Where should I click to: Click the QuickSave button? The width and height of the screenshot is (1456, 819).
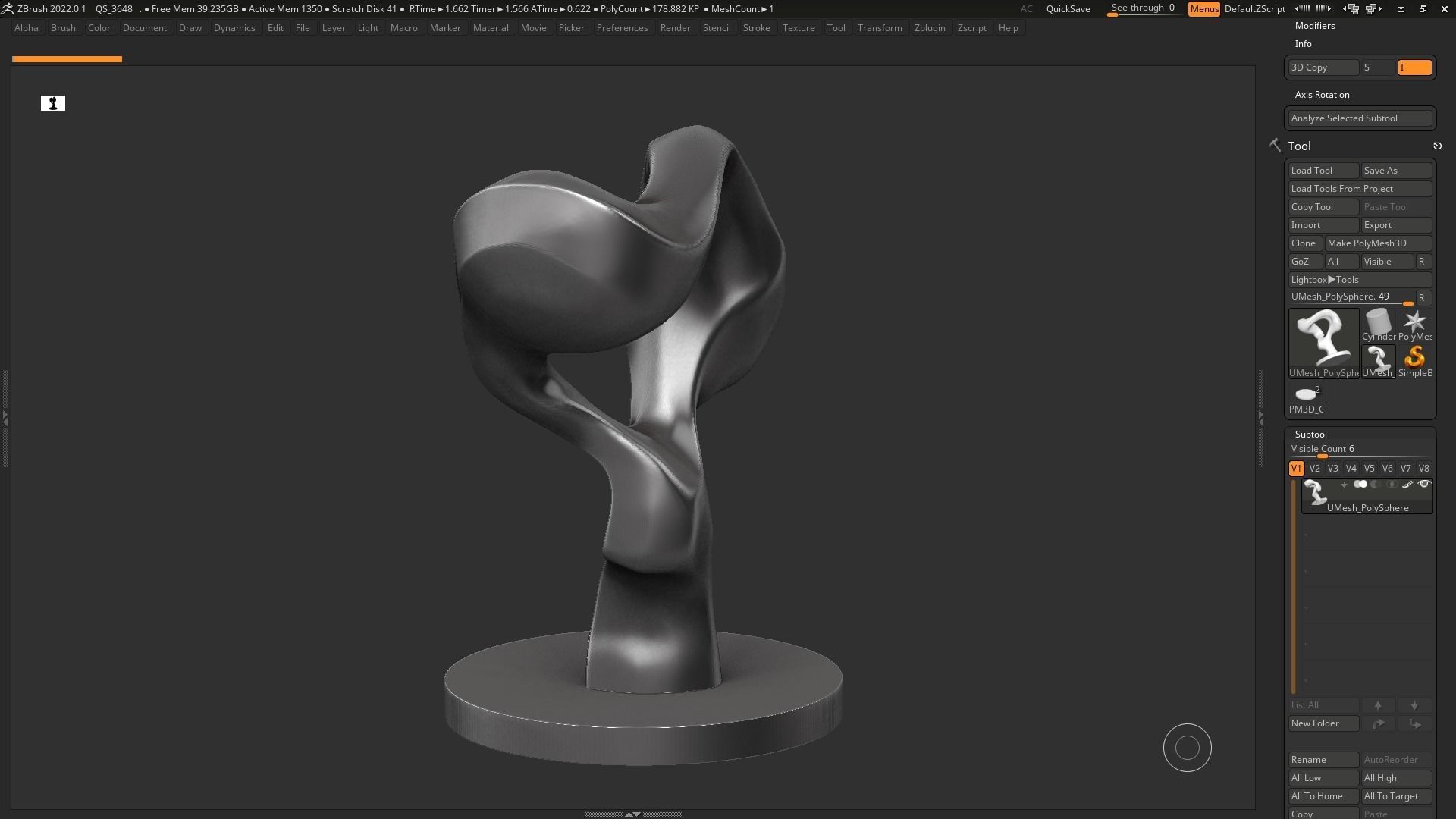[x=1068, y=9]
